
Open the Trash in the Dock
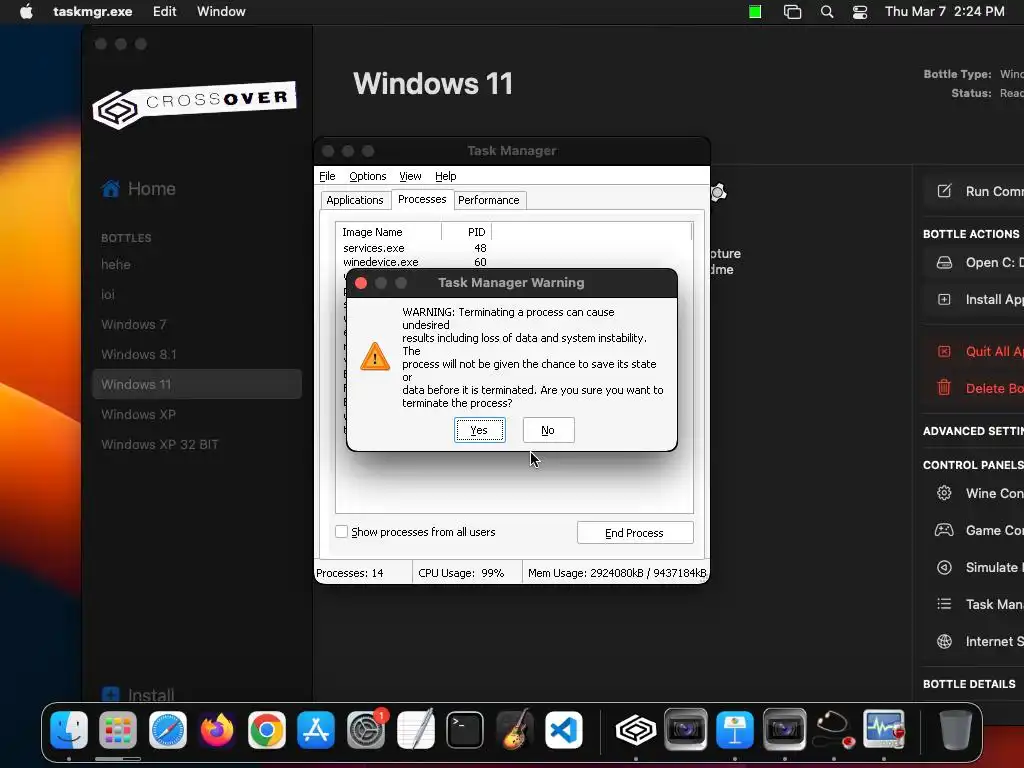955,729
